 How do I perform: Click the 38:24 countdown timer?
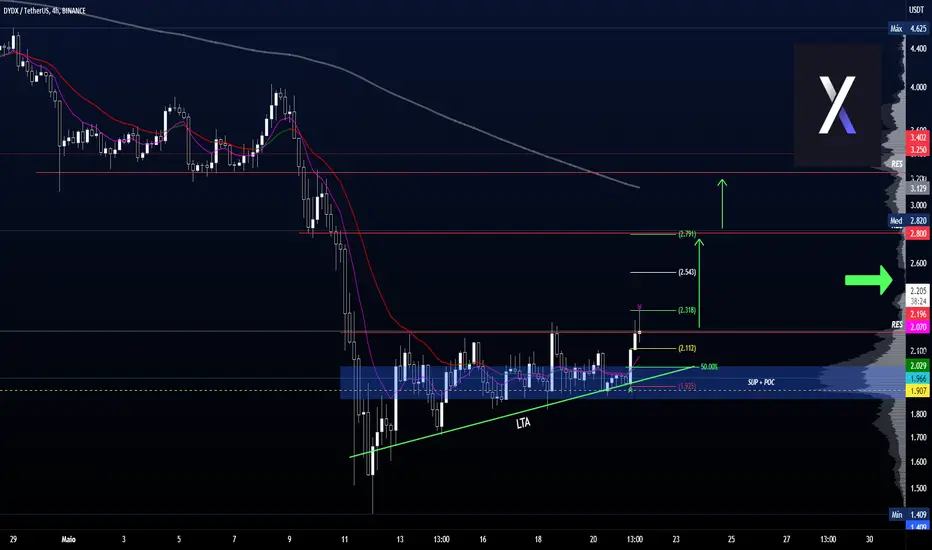tap(918, 301)
